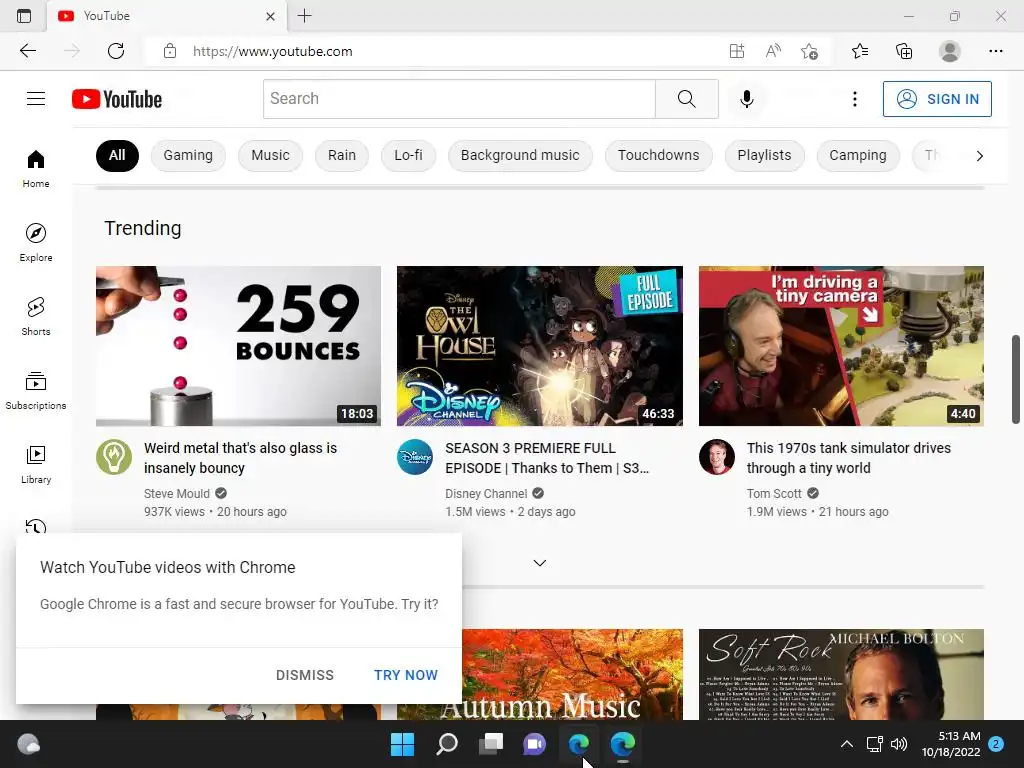Image resolution: width=1024 pixels, height=768 pixels.
Task: Open YouTube settings three-dot menu
Action: 854,99
